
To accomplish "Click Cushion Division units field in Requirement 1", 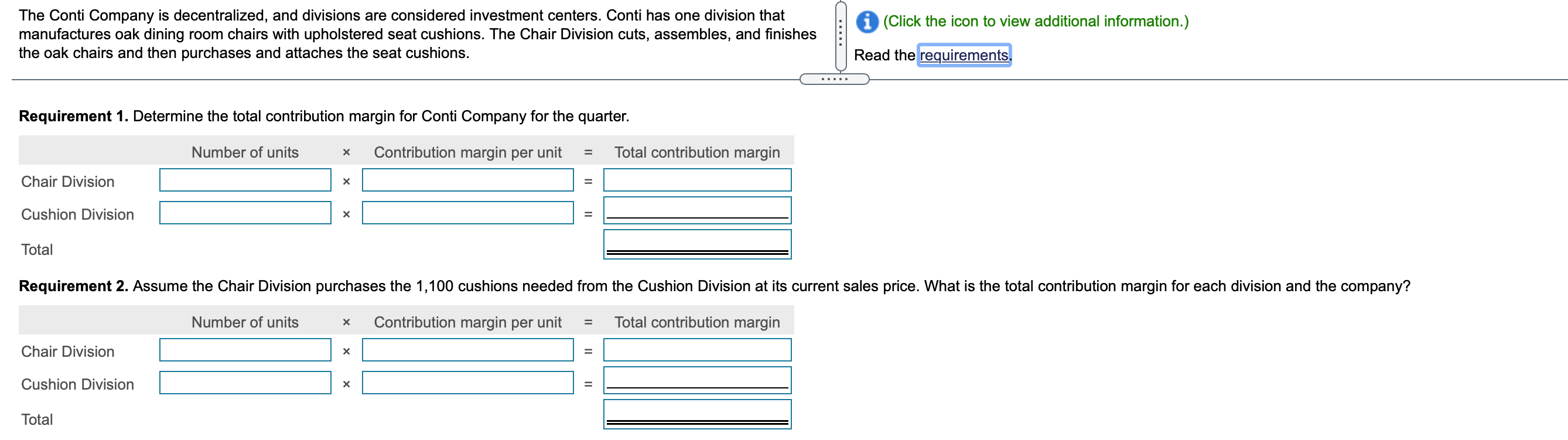I will tap(244, 213).
